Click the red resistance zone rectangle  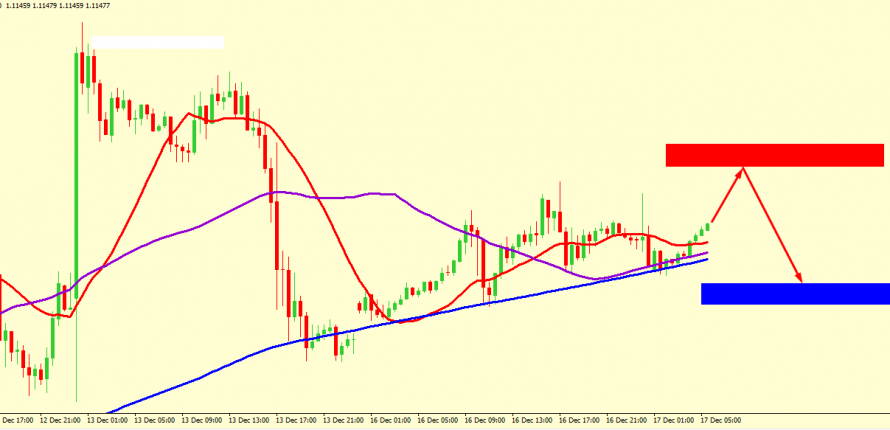pyautogui.click(x=774, y=155)
